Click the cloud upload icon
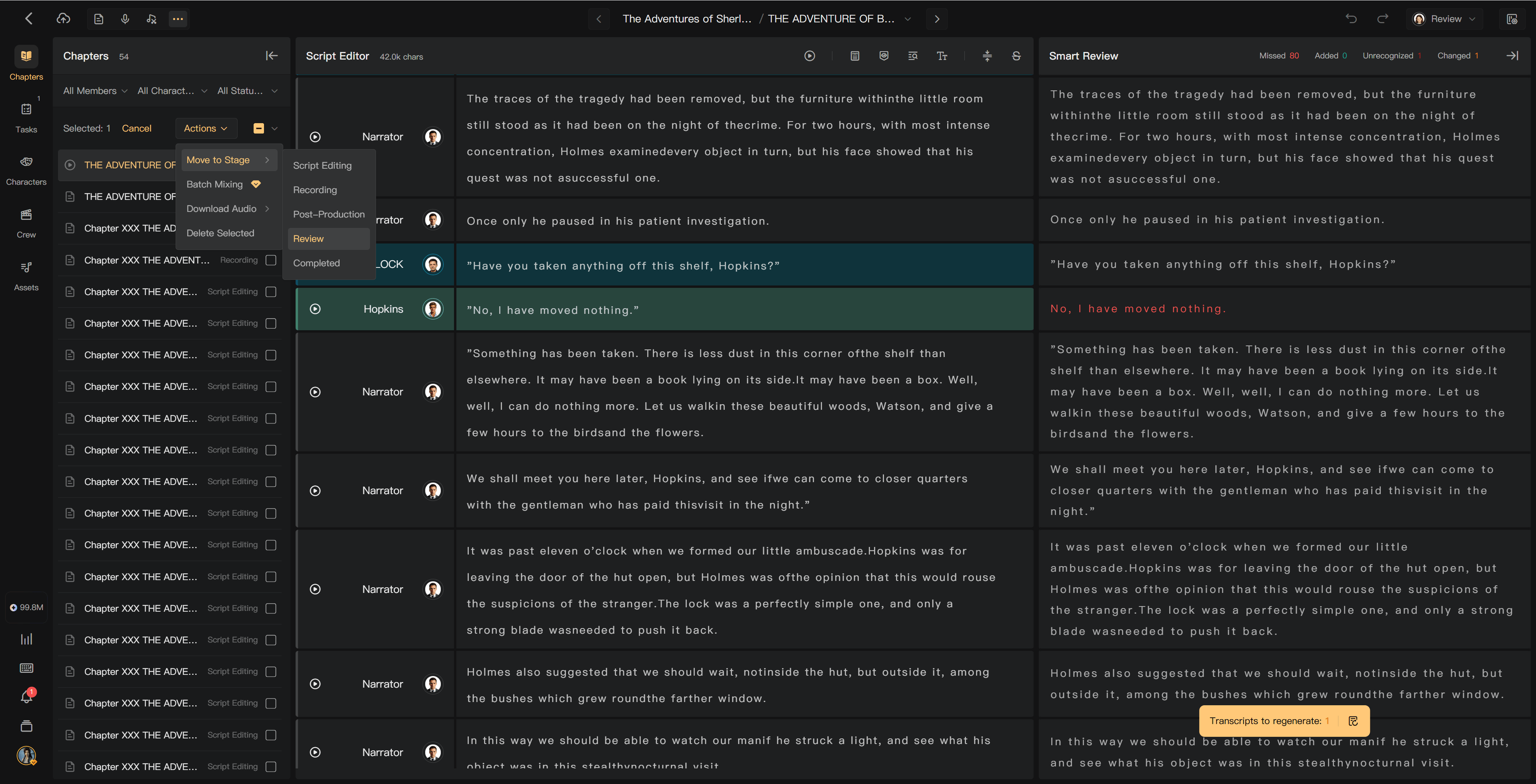This screenshot has height=784, width=1536. pos(63,18)
